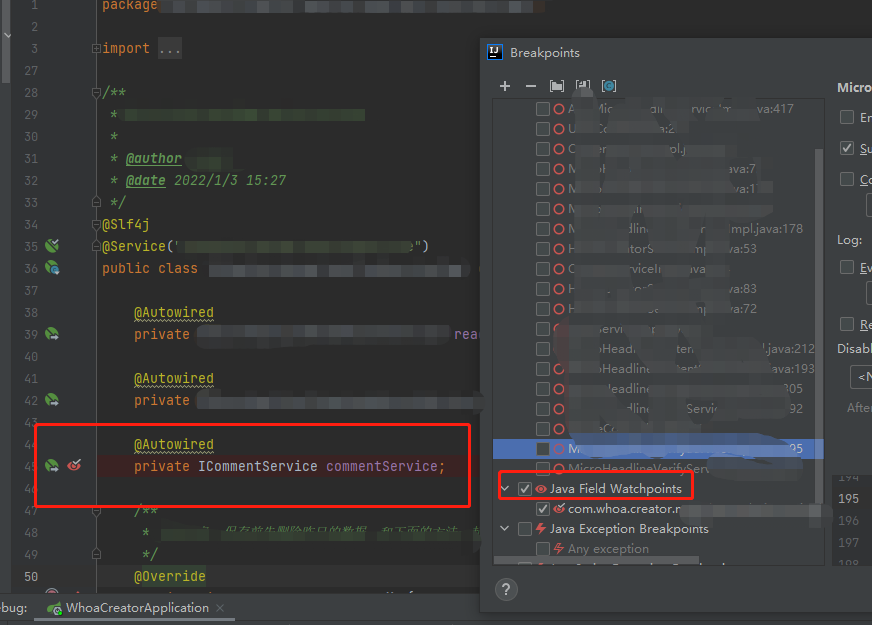Click the ICommentService type in editor
Image resolution: width=872 pixels, height=625 pixels.
(257, 466)
